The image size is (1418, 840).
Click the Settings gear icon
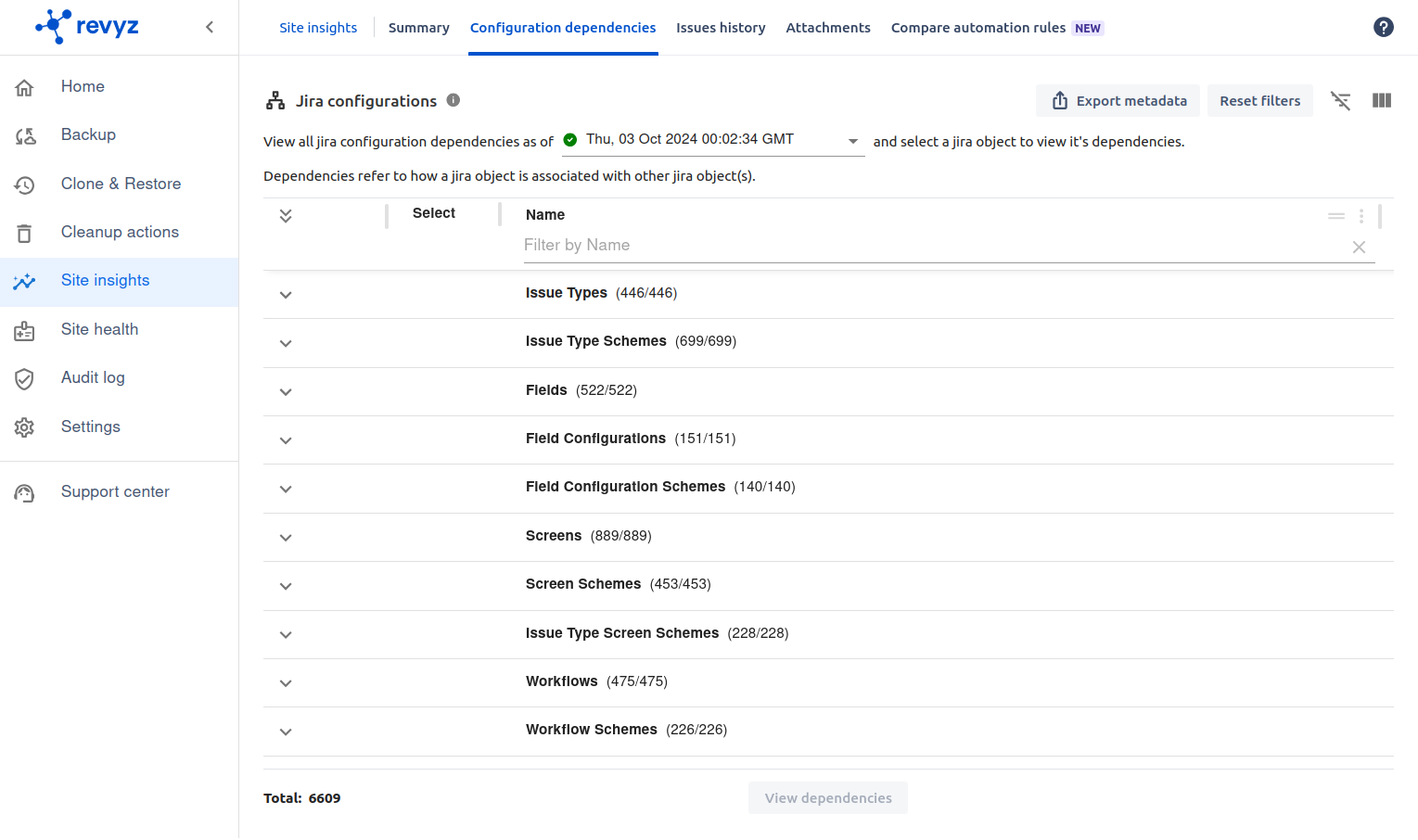coord(25,427)
